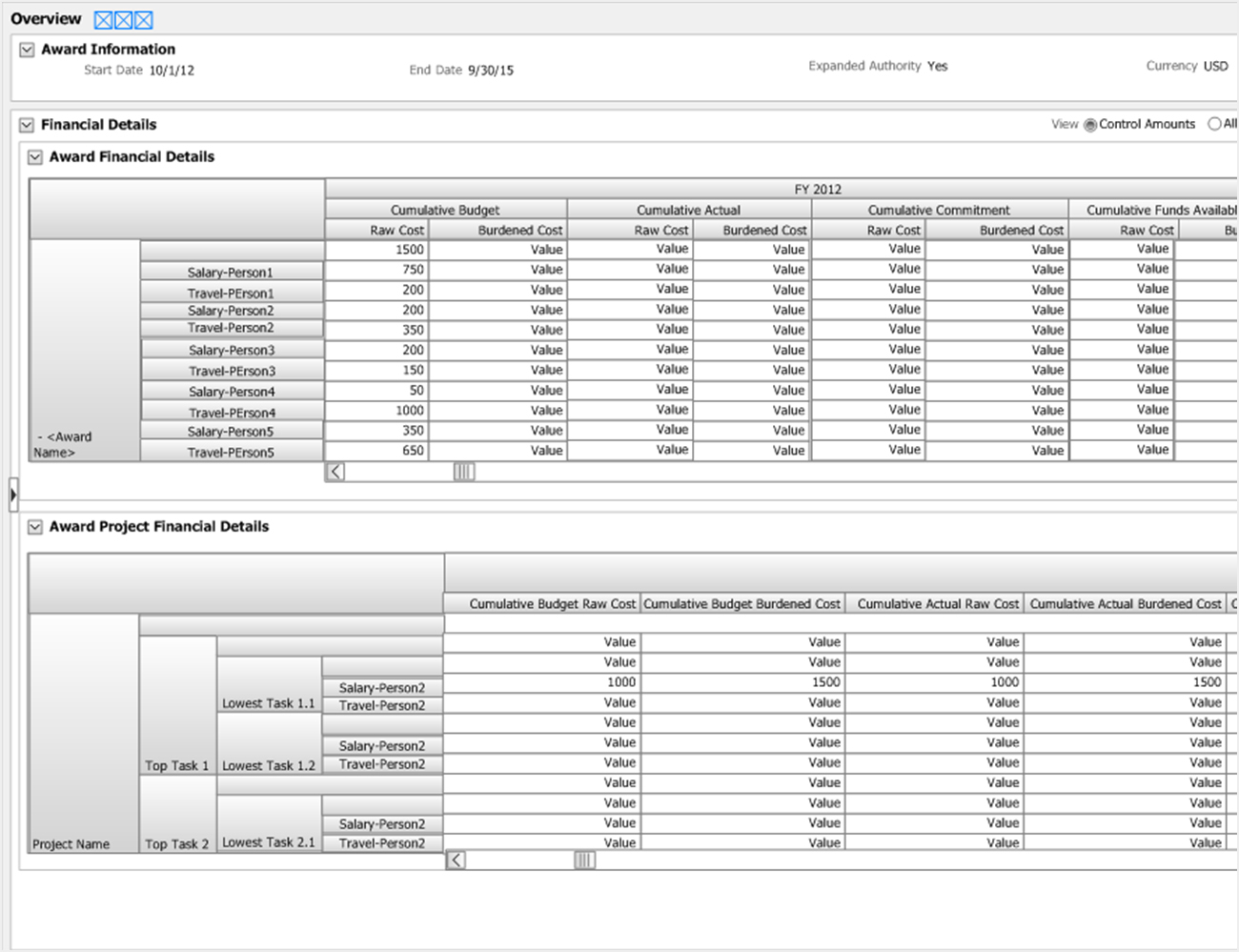Select the Control Amounts view radio button
The width and height of the screenshot is (1239, 952).
[x=1090, y=125]
